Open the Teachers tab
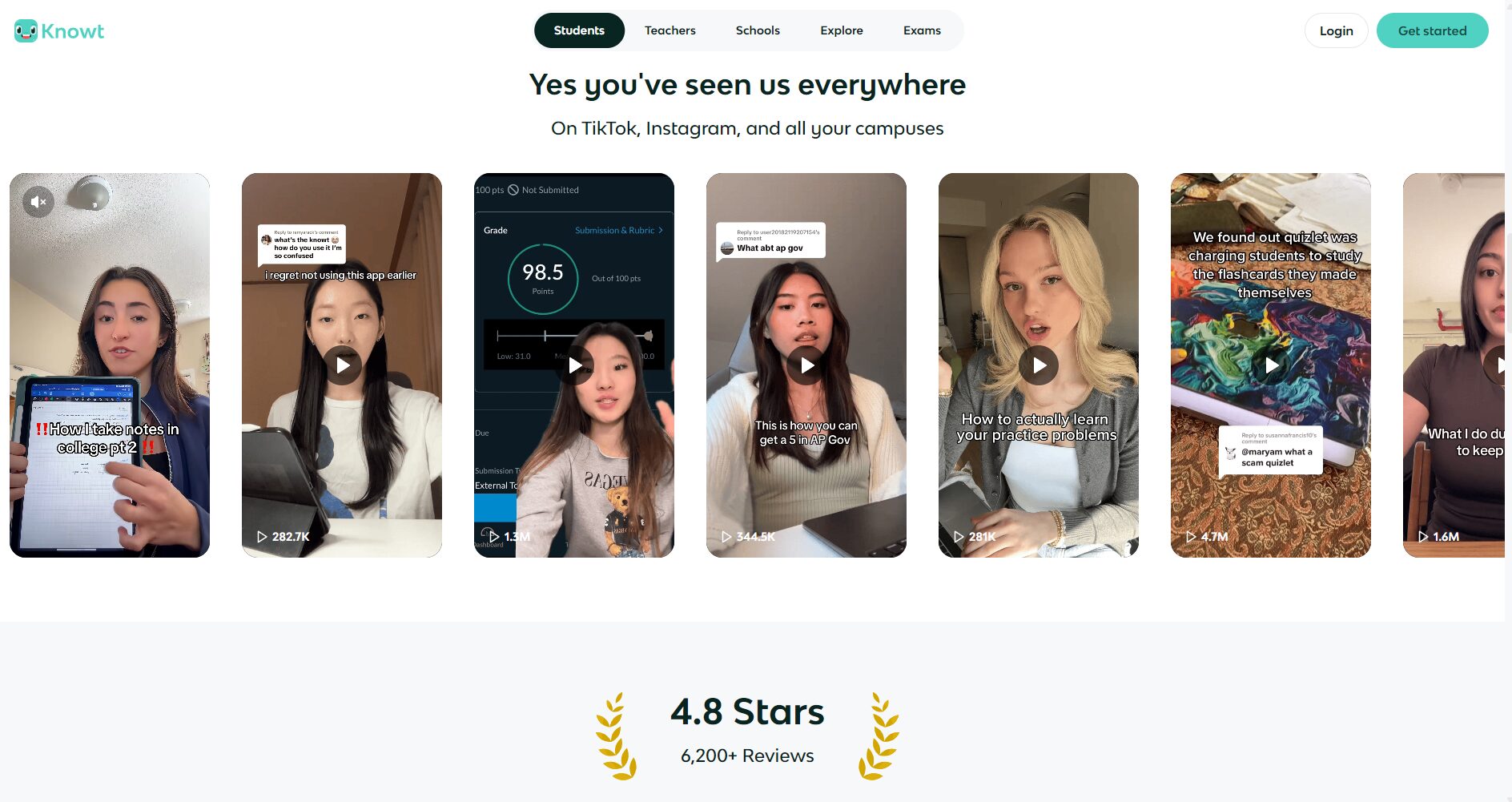The width and height of the screenshot is (1512, 802). (670, 30)
